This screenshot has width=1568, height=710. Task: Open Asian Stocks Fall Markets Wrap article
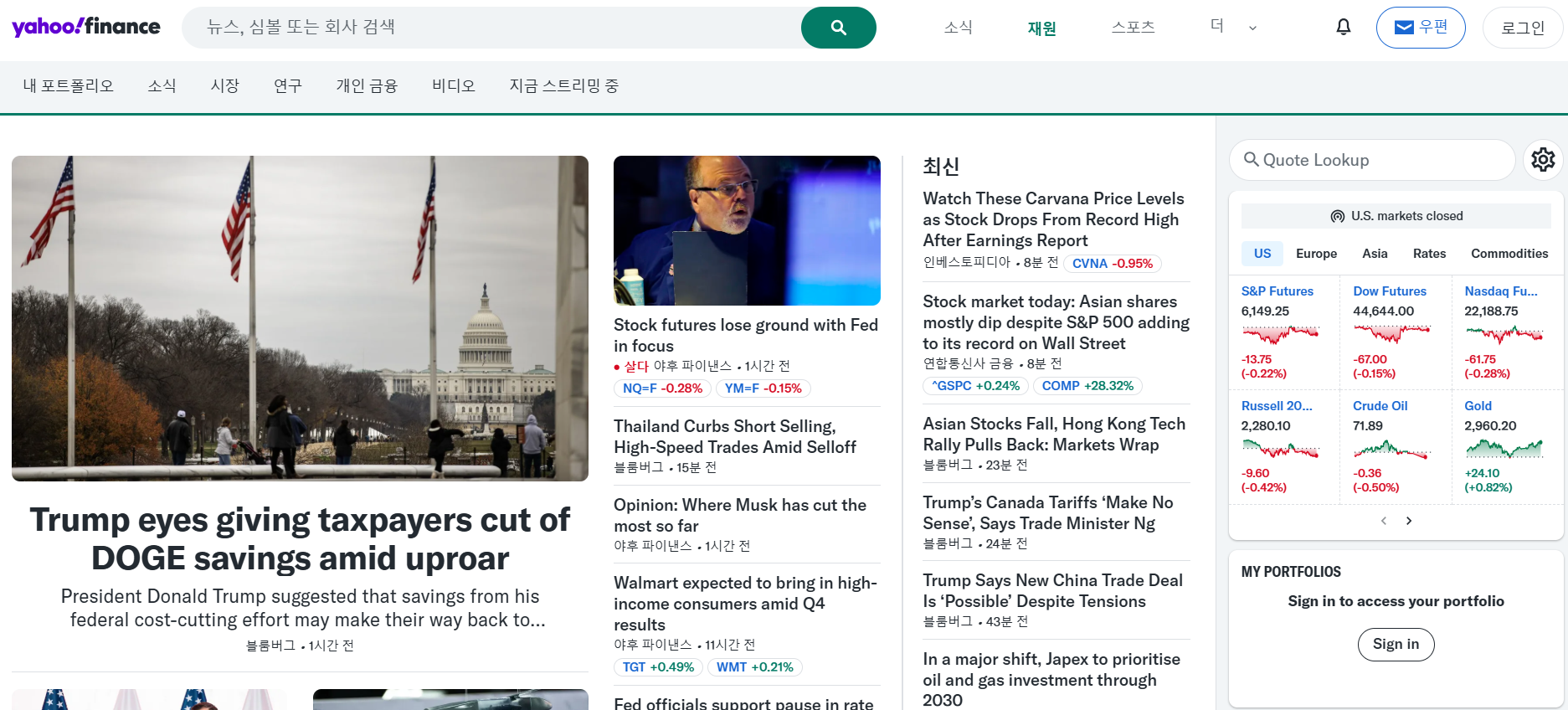1054,434
